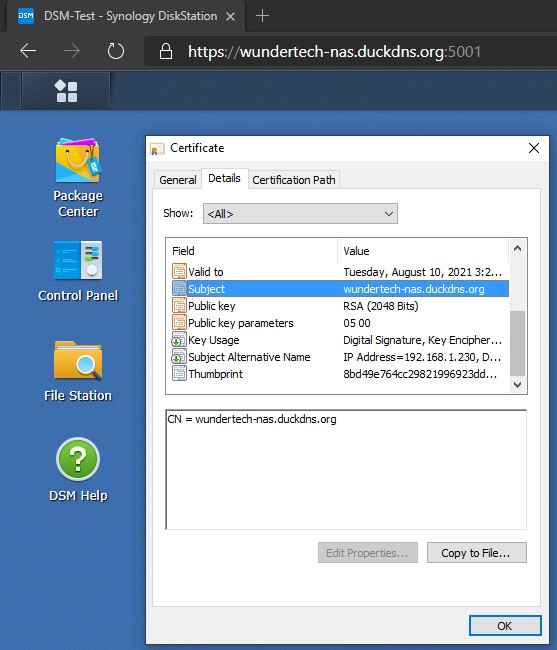Expand the Show <All> dropdown
This screenshot has height=650, width=557.
(300, 213)
